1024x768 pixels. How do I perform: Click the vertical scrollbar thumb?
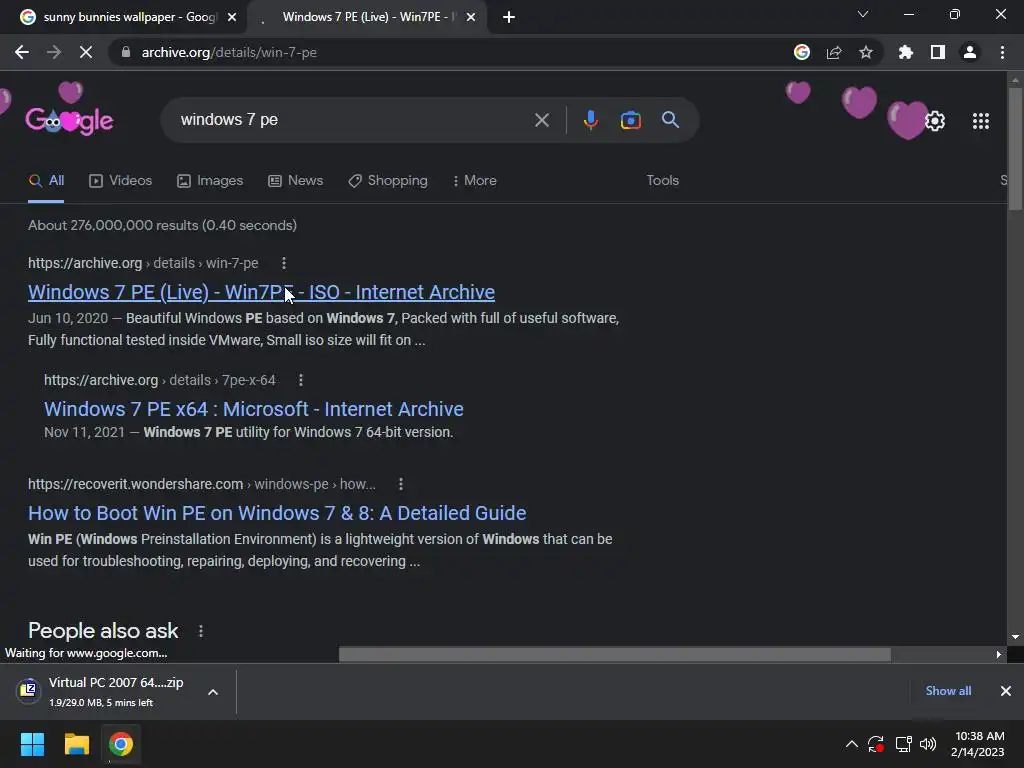[1015, 149]
